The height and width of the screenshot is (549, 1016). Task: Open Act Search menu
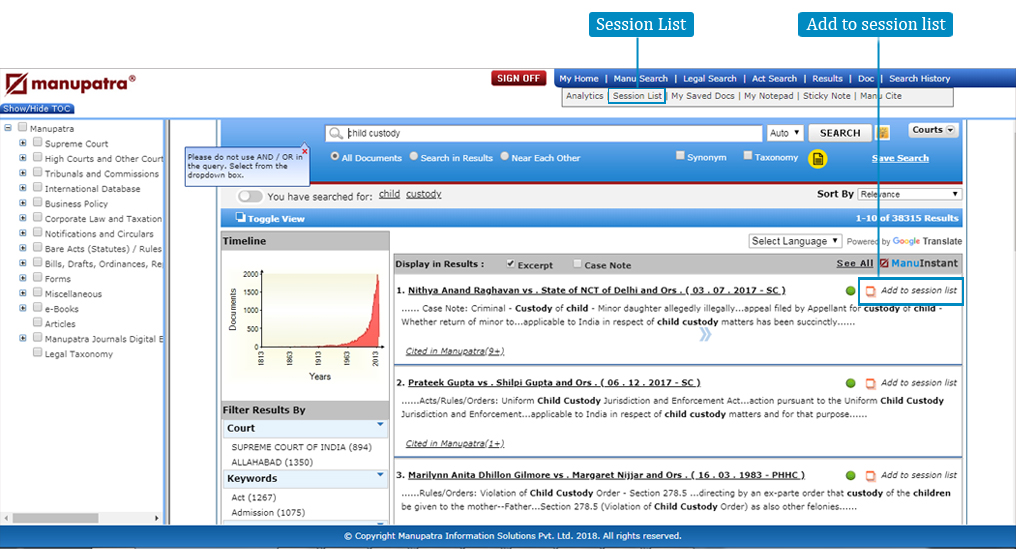(x=774, y=78)
